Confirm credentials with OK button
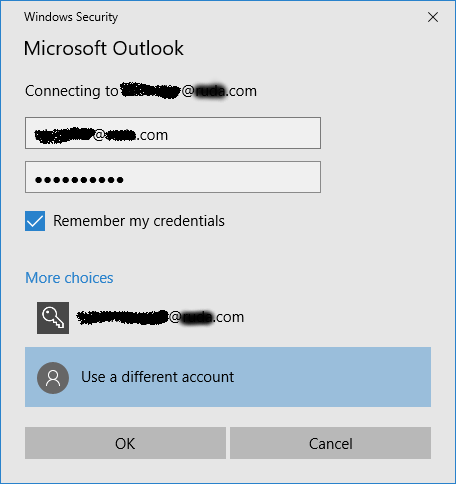The width and height of the screenshot is (457, 486). [x=125, y=443]
